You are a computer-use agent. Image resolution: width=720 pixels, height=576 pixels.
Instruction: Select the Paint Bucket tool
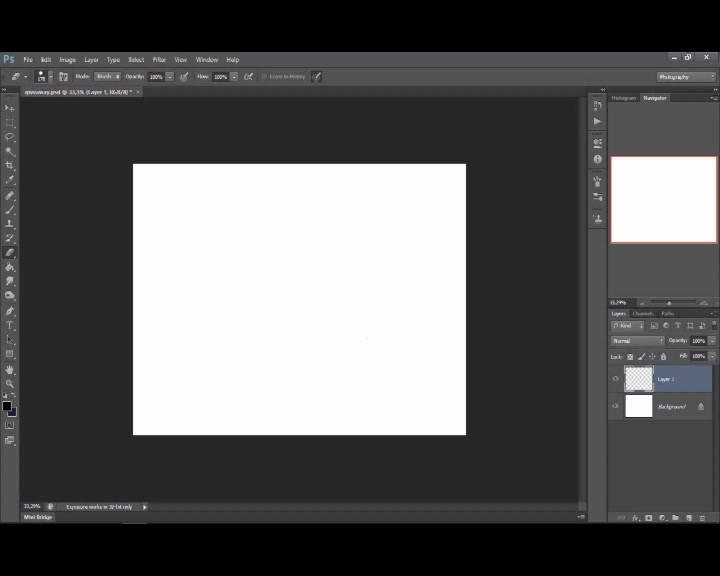[x=9, y=267]
